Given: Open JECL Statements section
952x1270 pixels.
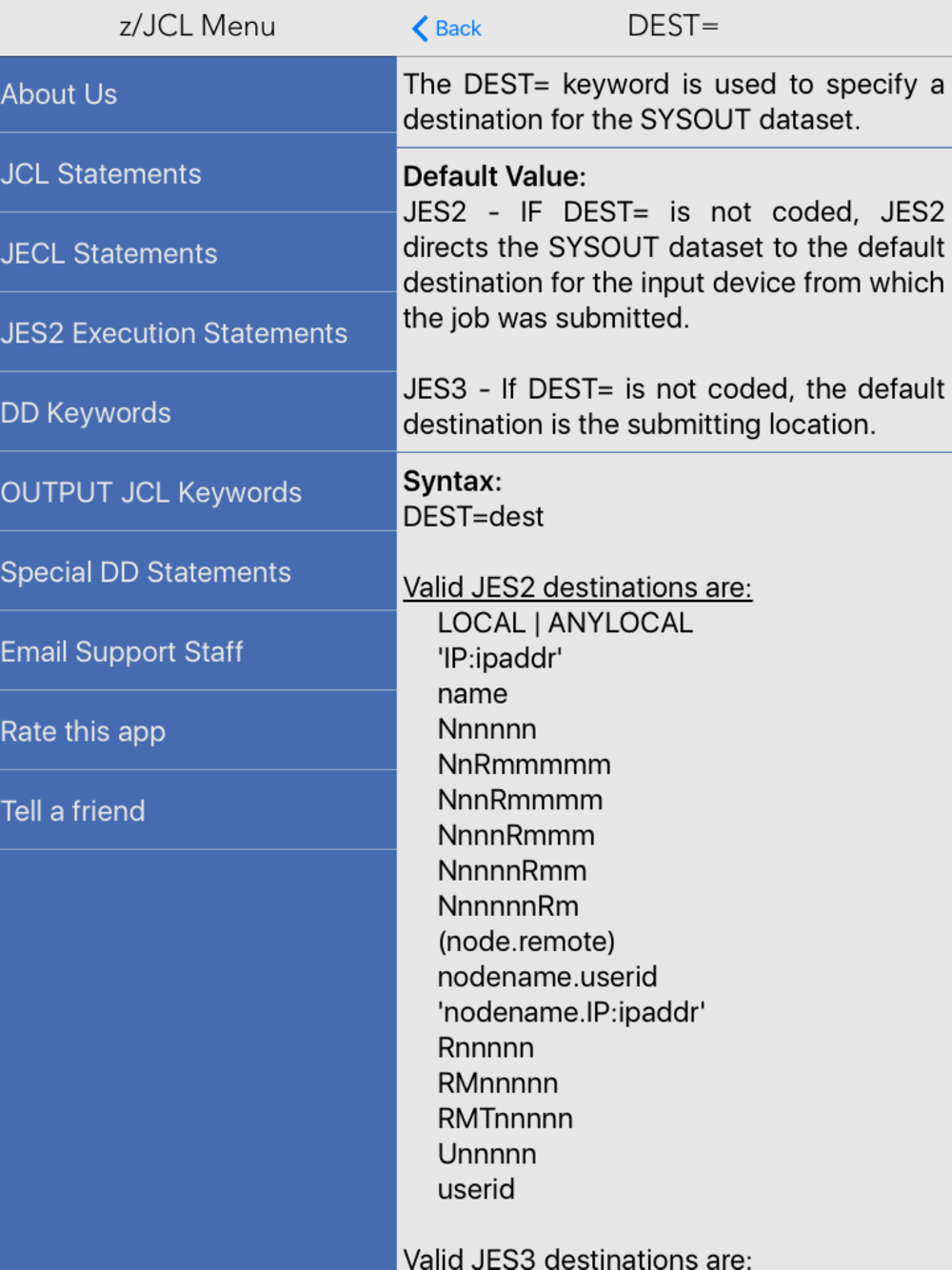Looking at the screenshot, I should click(x=109, y=254).
